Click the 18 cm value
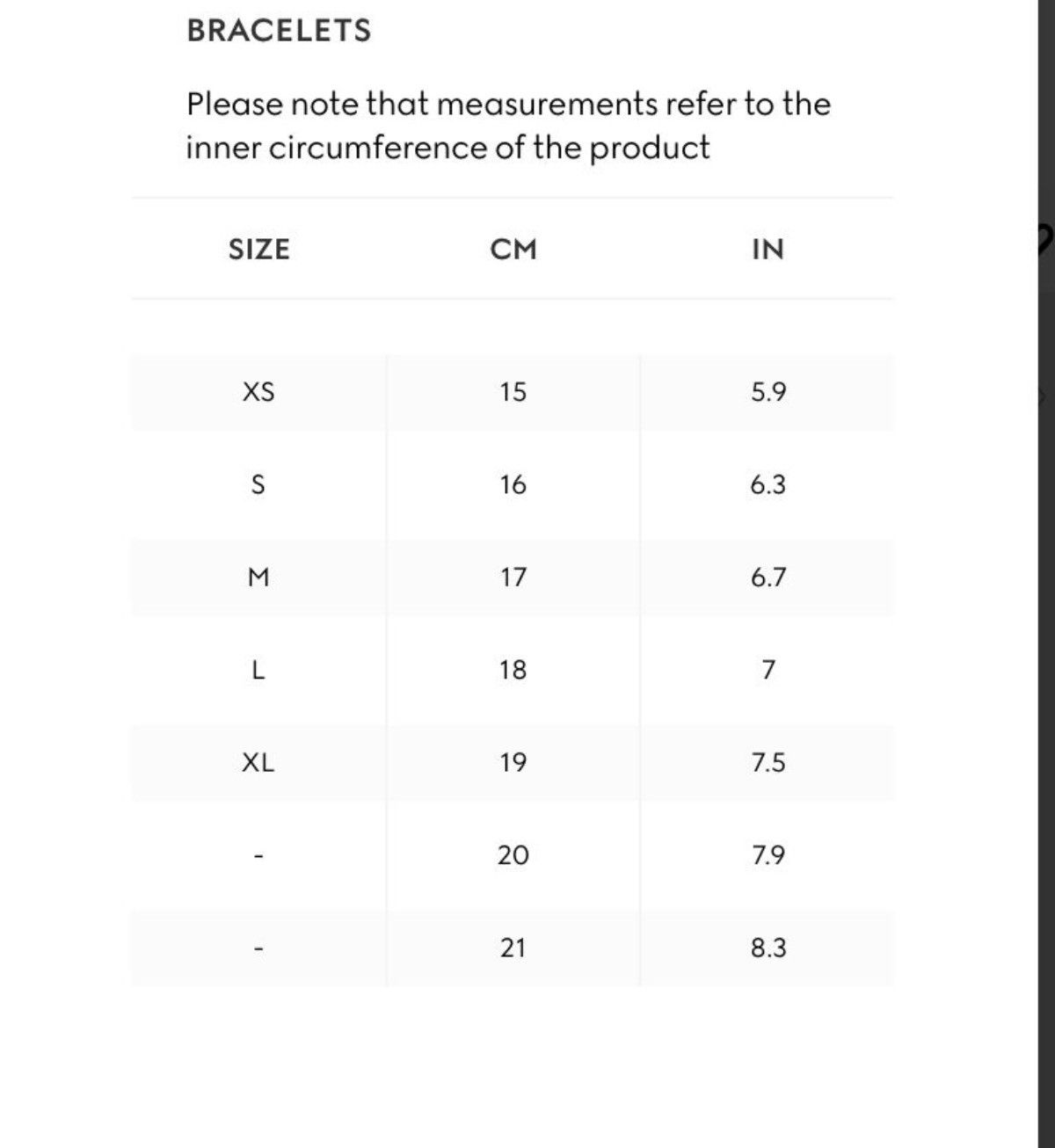The height and width of the screenshot is (1148, 1055). (x=513, y=671)
